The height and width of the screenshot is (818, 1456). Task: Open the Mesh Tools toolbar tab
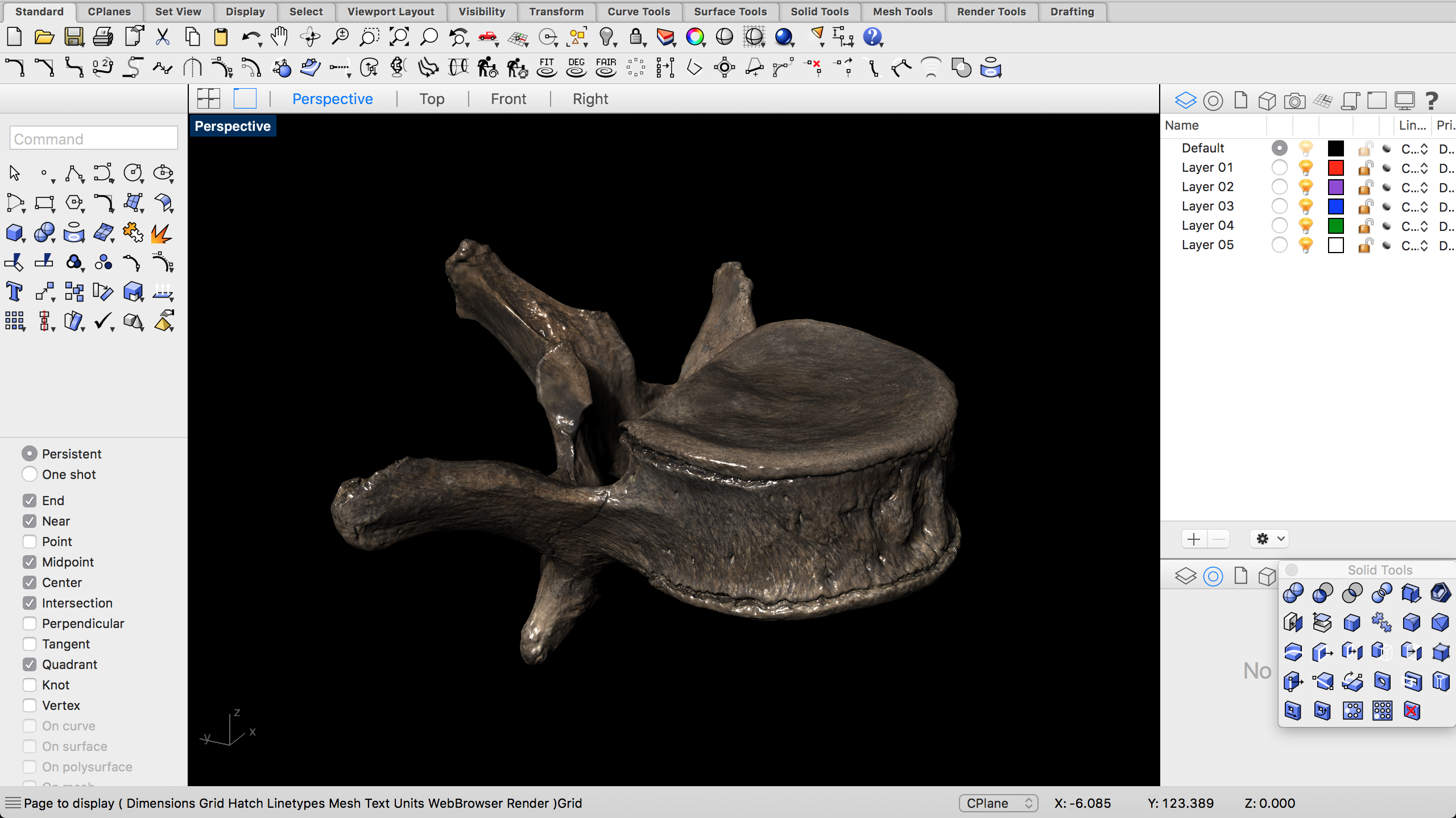(x=903, y=11)
